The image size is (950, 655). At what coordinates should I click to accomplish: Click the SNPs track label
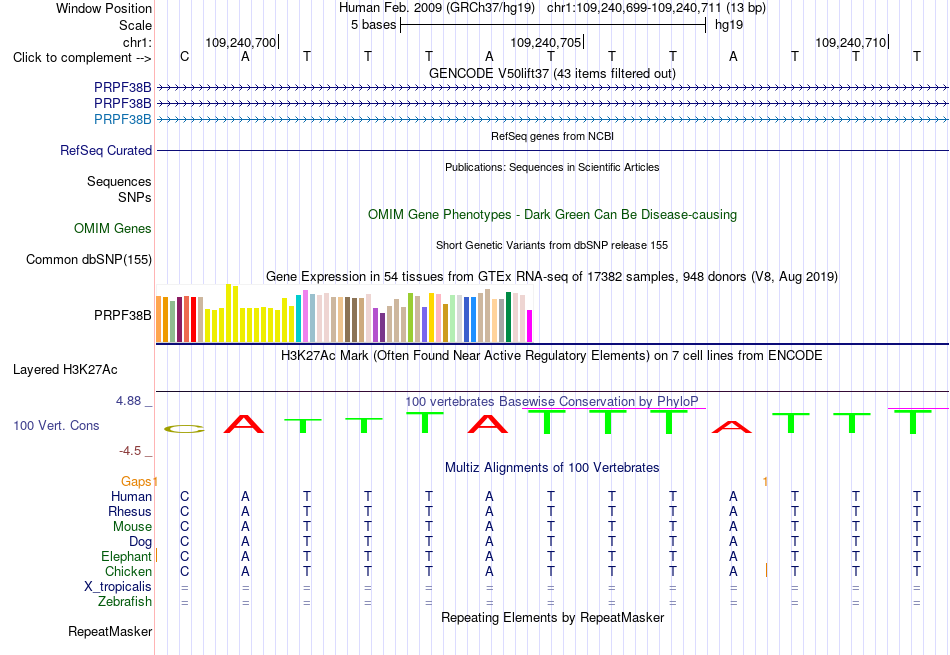click(x=135, y=198)
